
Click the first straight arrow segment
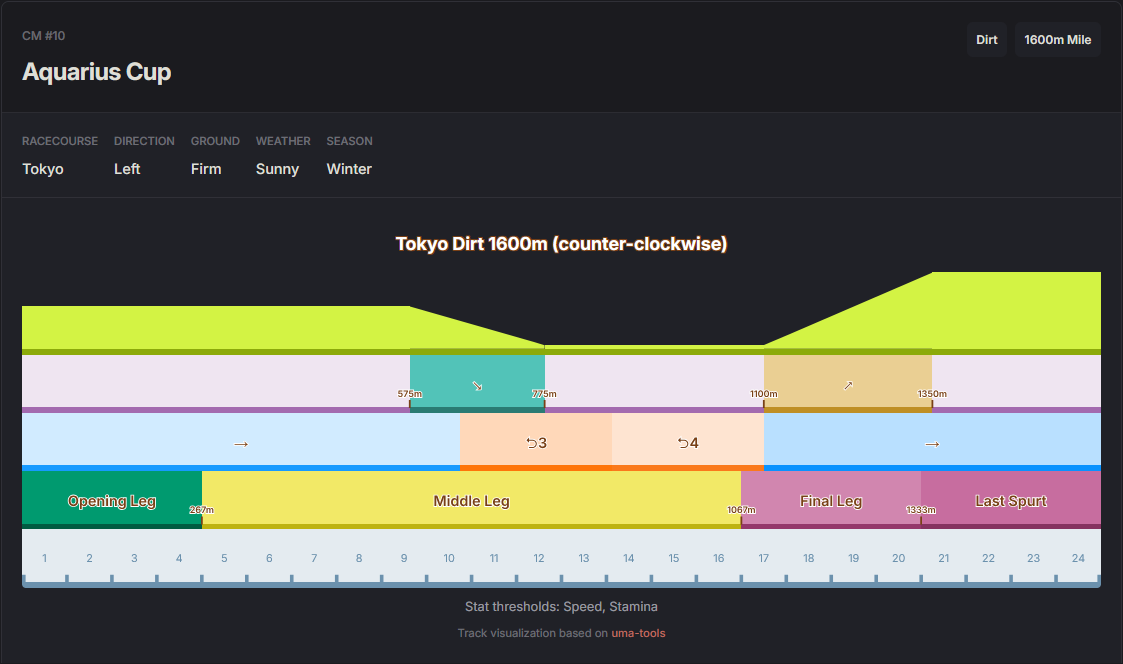[240, 443]
